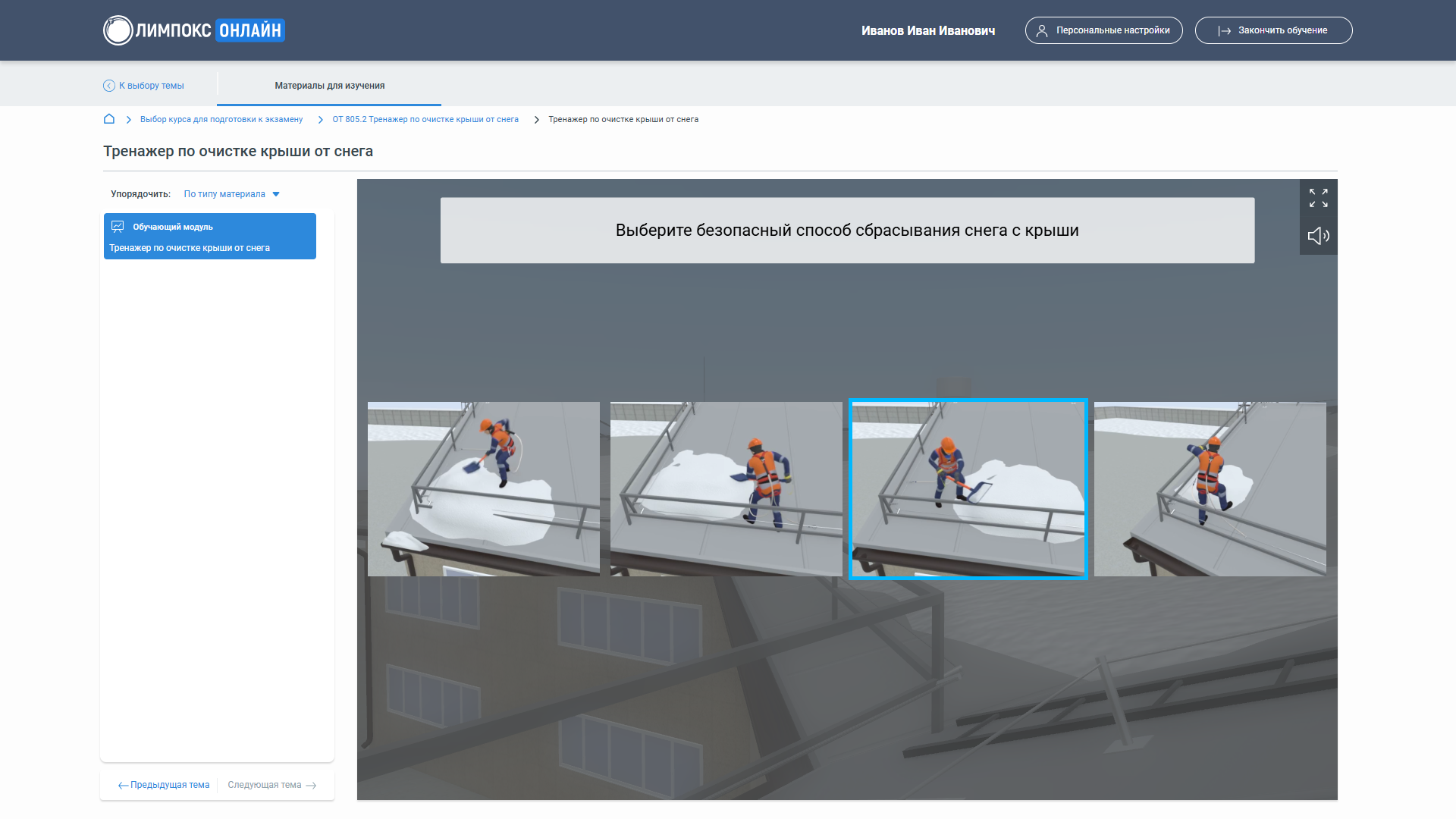Click the Лимпокс Онлайн logo

point(194,30)
